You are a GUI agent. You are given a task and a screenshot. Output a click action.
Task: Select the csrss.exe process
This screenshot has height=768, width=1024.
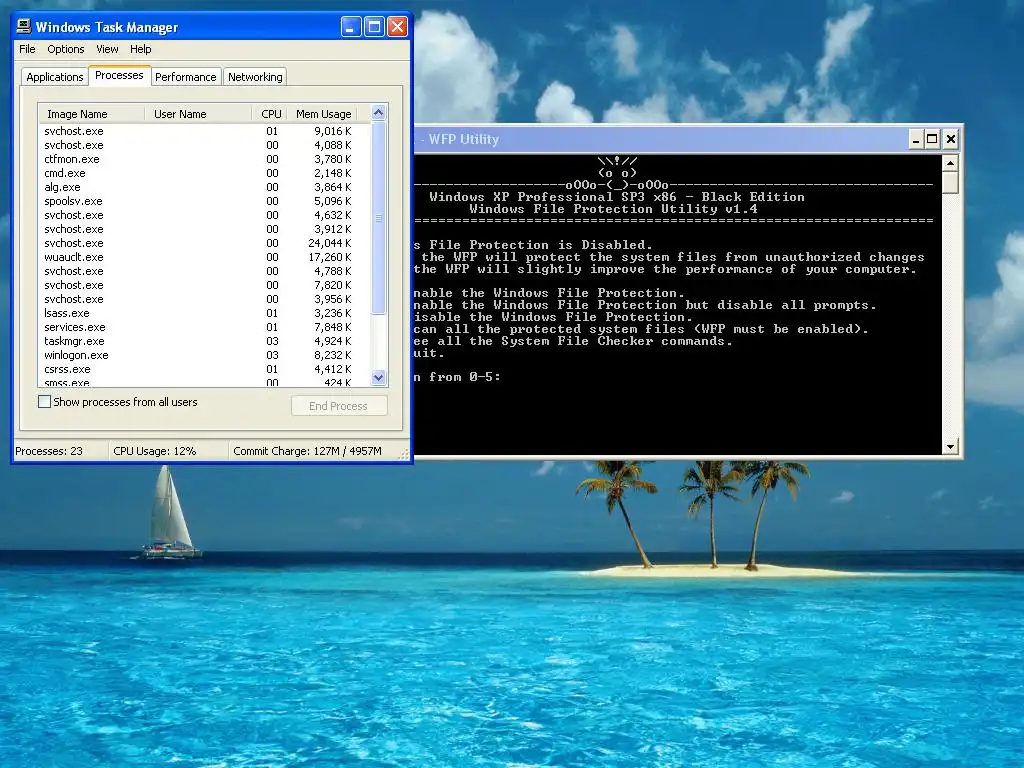coord(204,370)
